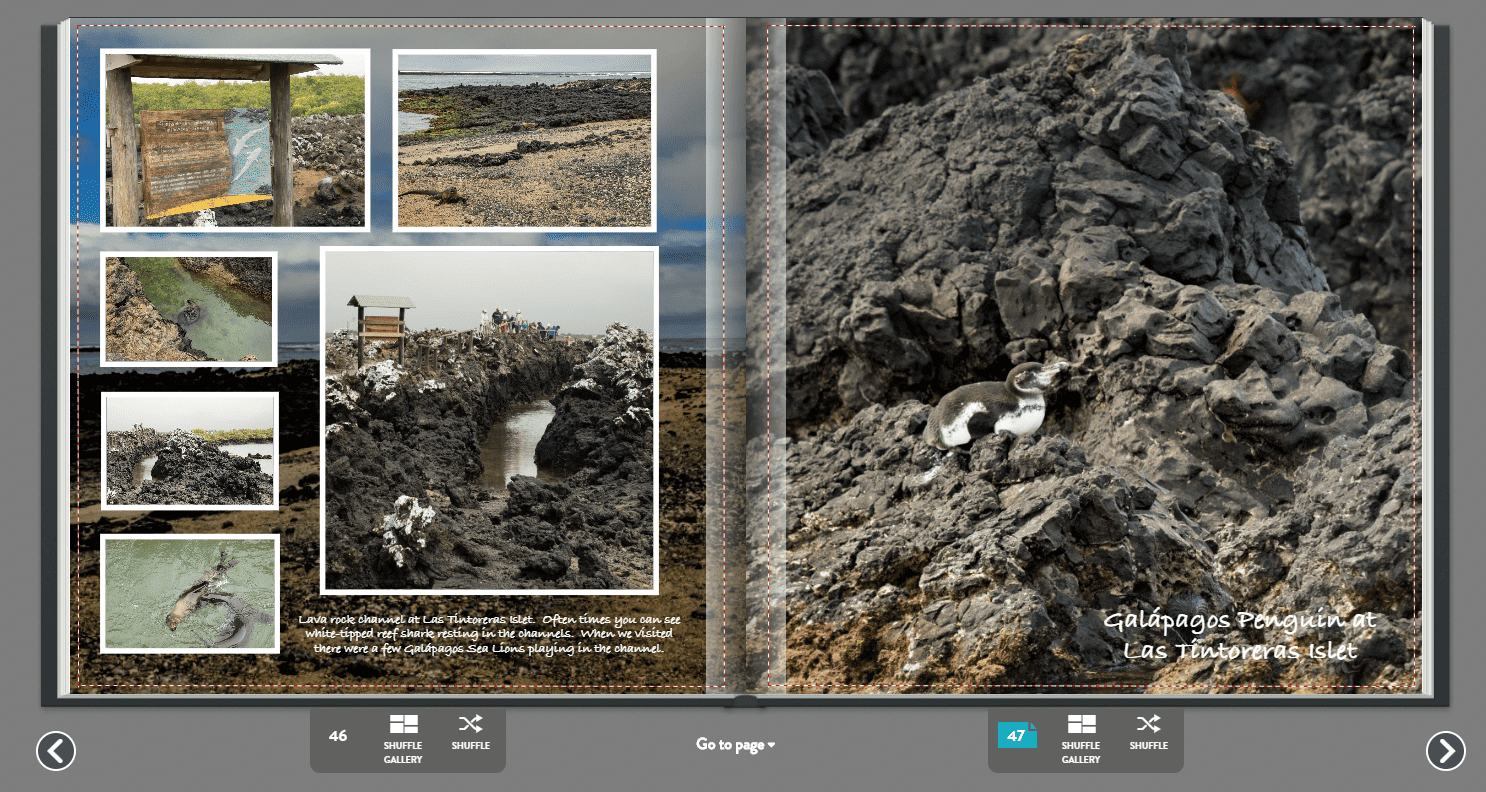
Task: Shuffle the layout of page 47
Action: (1148, 732)
